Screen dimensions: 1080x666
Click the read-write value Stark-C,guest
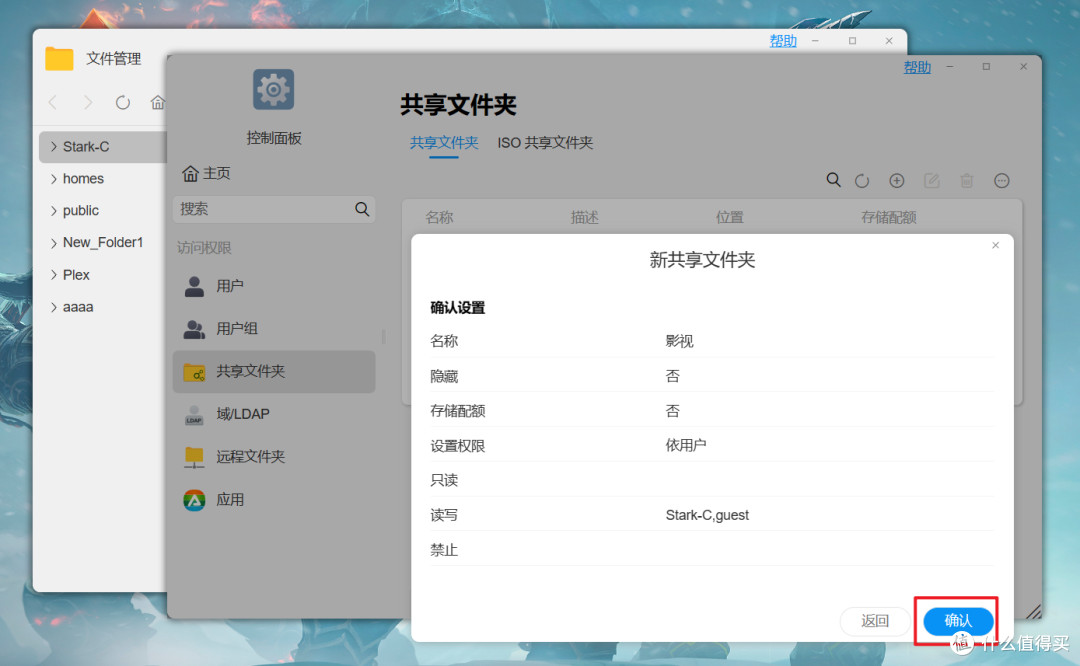click(x=707, y=515)
